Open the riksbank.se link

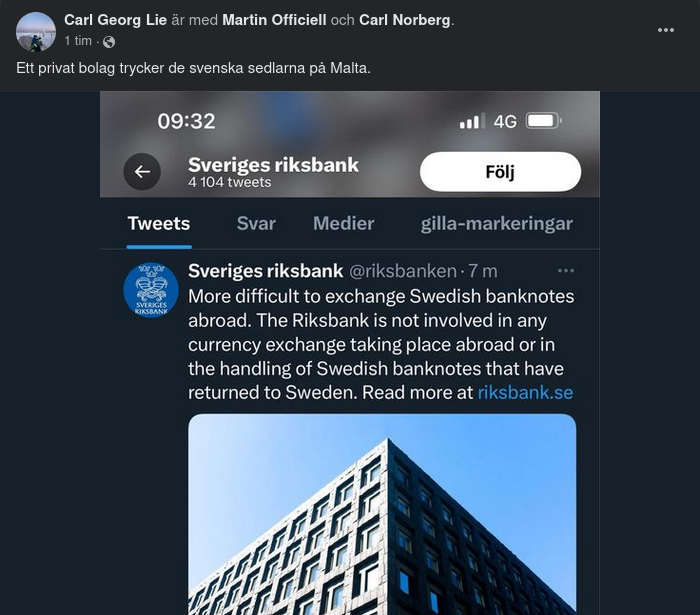coord(525,393)
